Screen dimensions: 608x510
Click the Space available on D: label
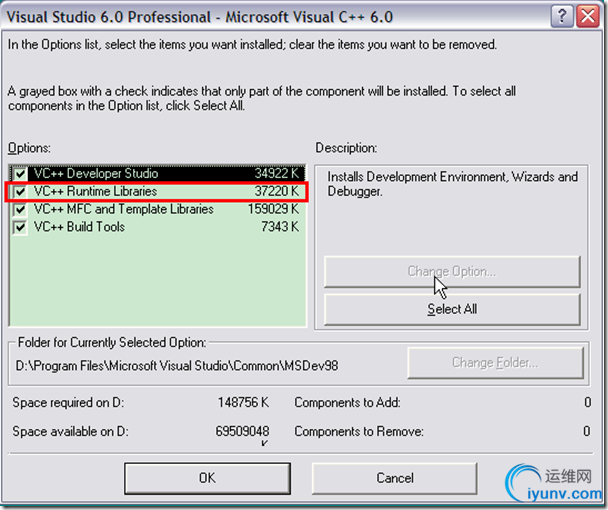[x=70, y=431]
